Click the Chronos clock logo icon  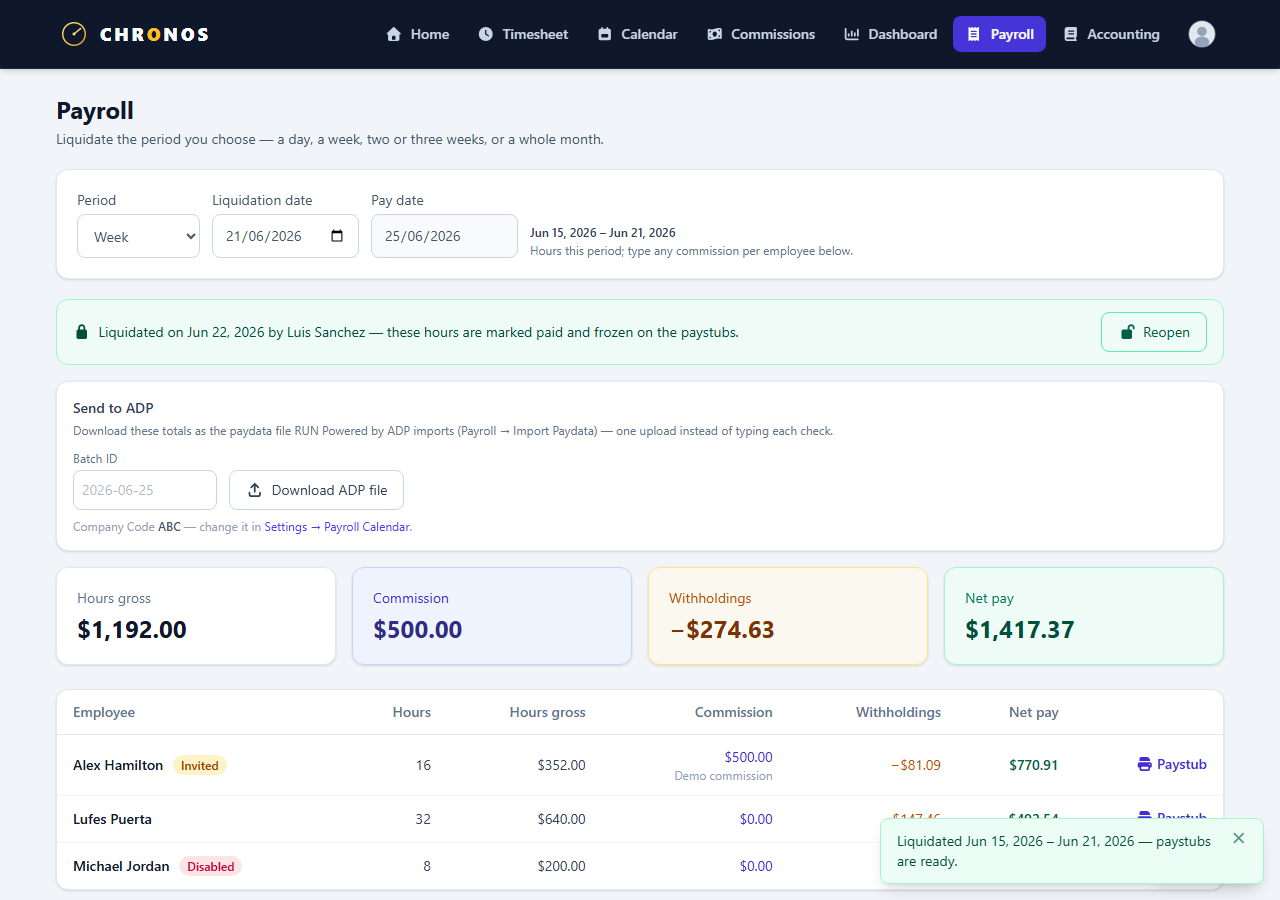tap(74, 34)
